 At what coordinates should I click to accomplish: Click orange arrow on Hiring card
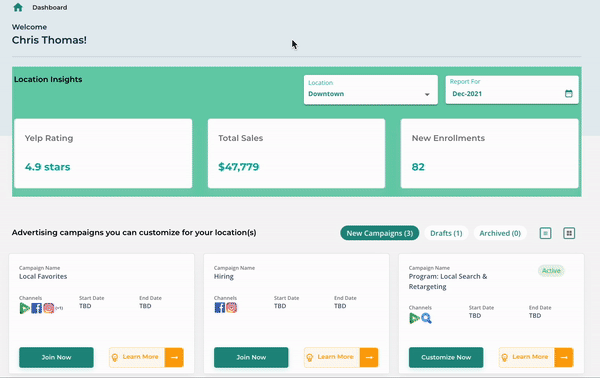pos(369,357)
